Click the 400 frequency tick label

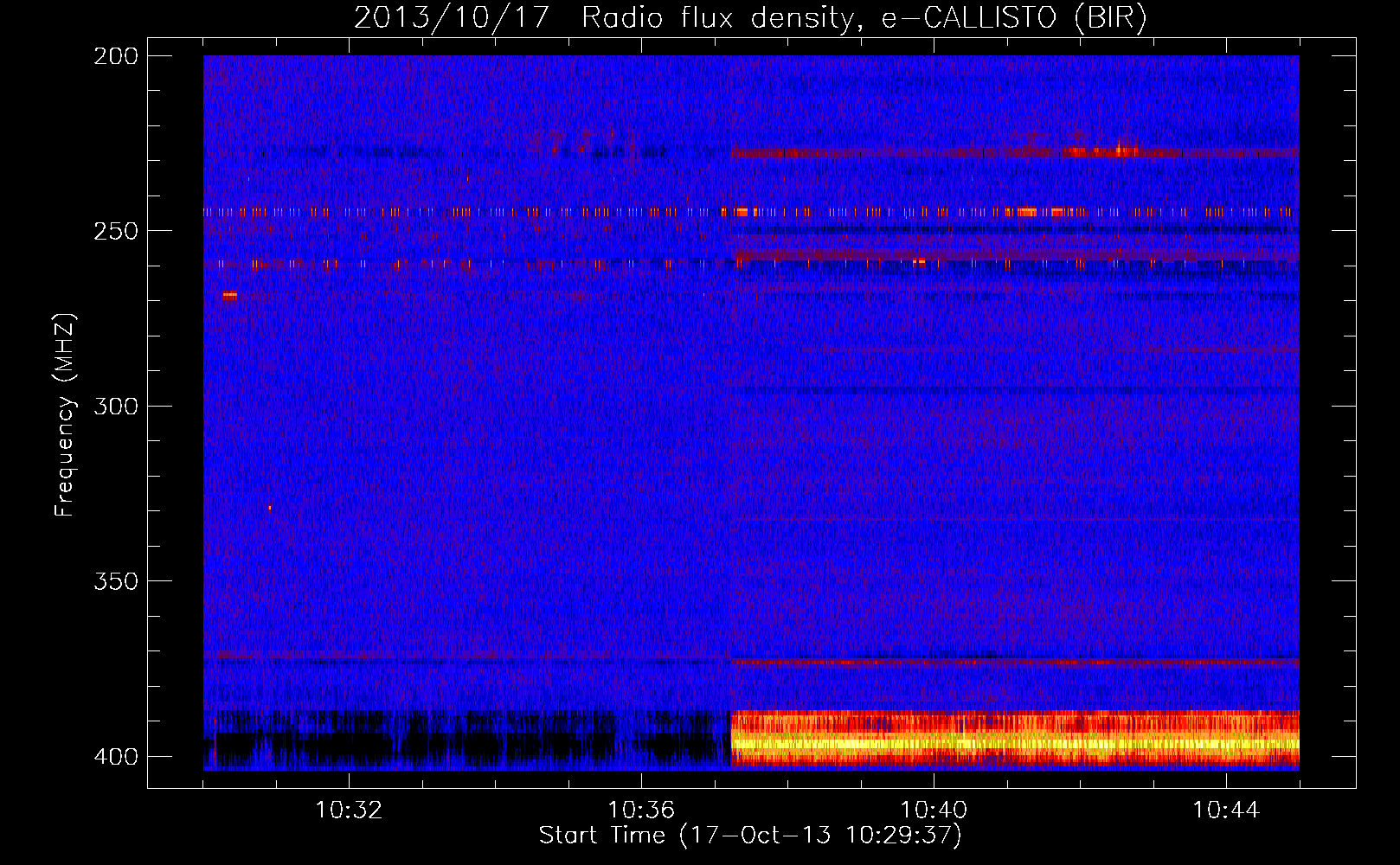(116, 756)
